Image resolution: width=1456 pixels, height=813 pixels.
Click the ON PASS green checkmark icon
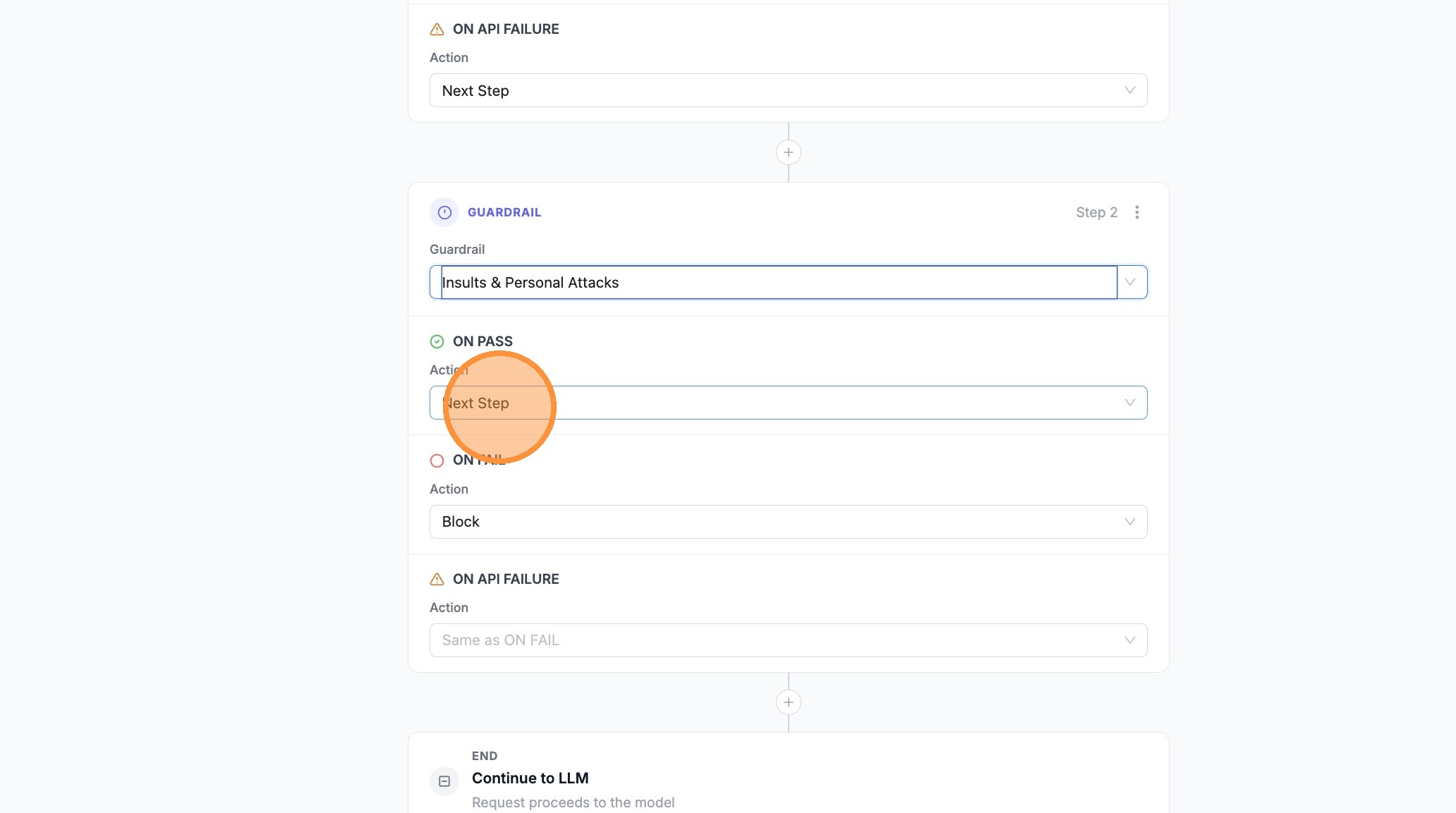437,341
